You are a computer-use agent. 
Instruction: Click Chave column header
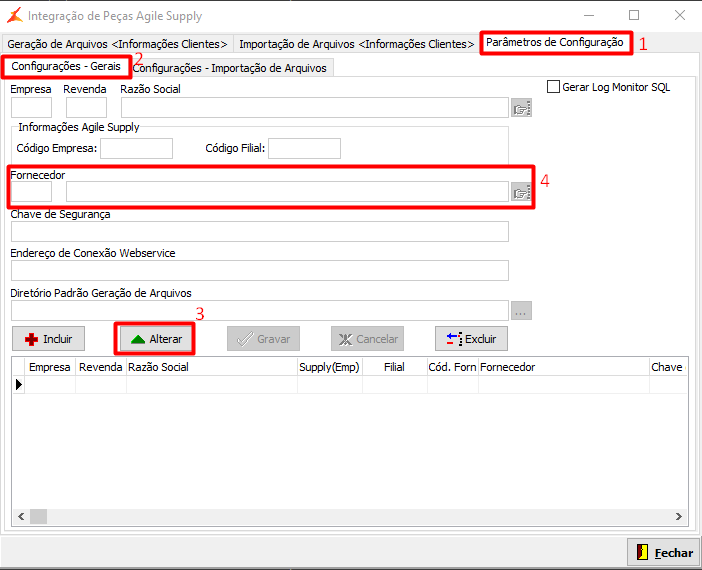click(668, 367)
